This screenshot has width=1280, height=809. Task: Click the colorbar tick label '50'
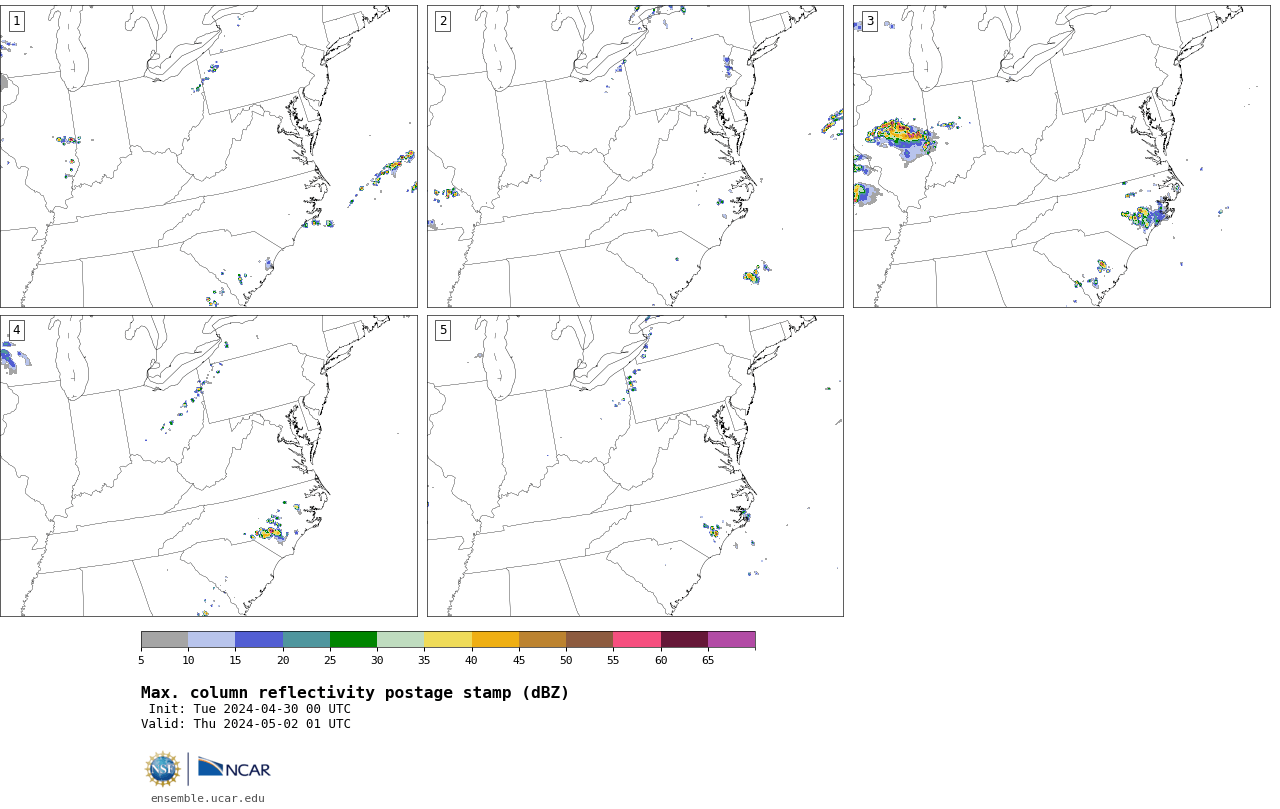point(566,660)
